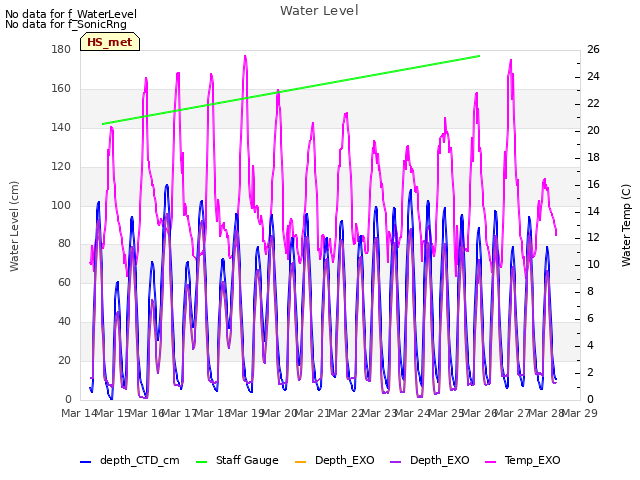Click the 26 tick on temperature axis
Viewport: 640px width, 480px height.
pyautogui.click(x=593, y=49)
